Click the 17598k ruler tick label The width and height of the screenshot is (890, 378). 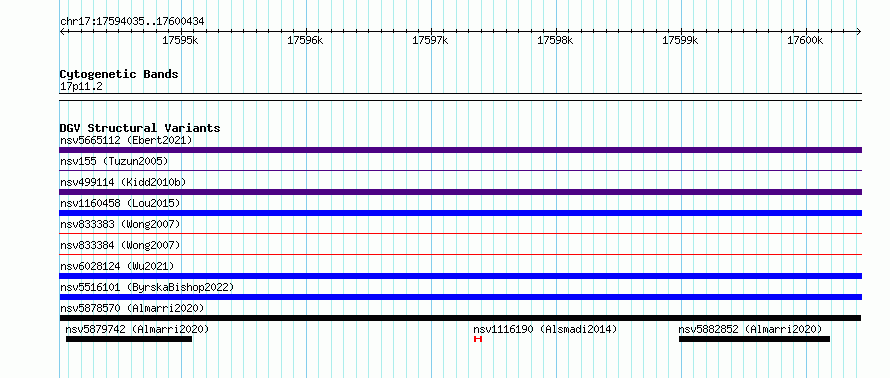click(x=555, y=40)
